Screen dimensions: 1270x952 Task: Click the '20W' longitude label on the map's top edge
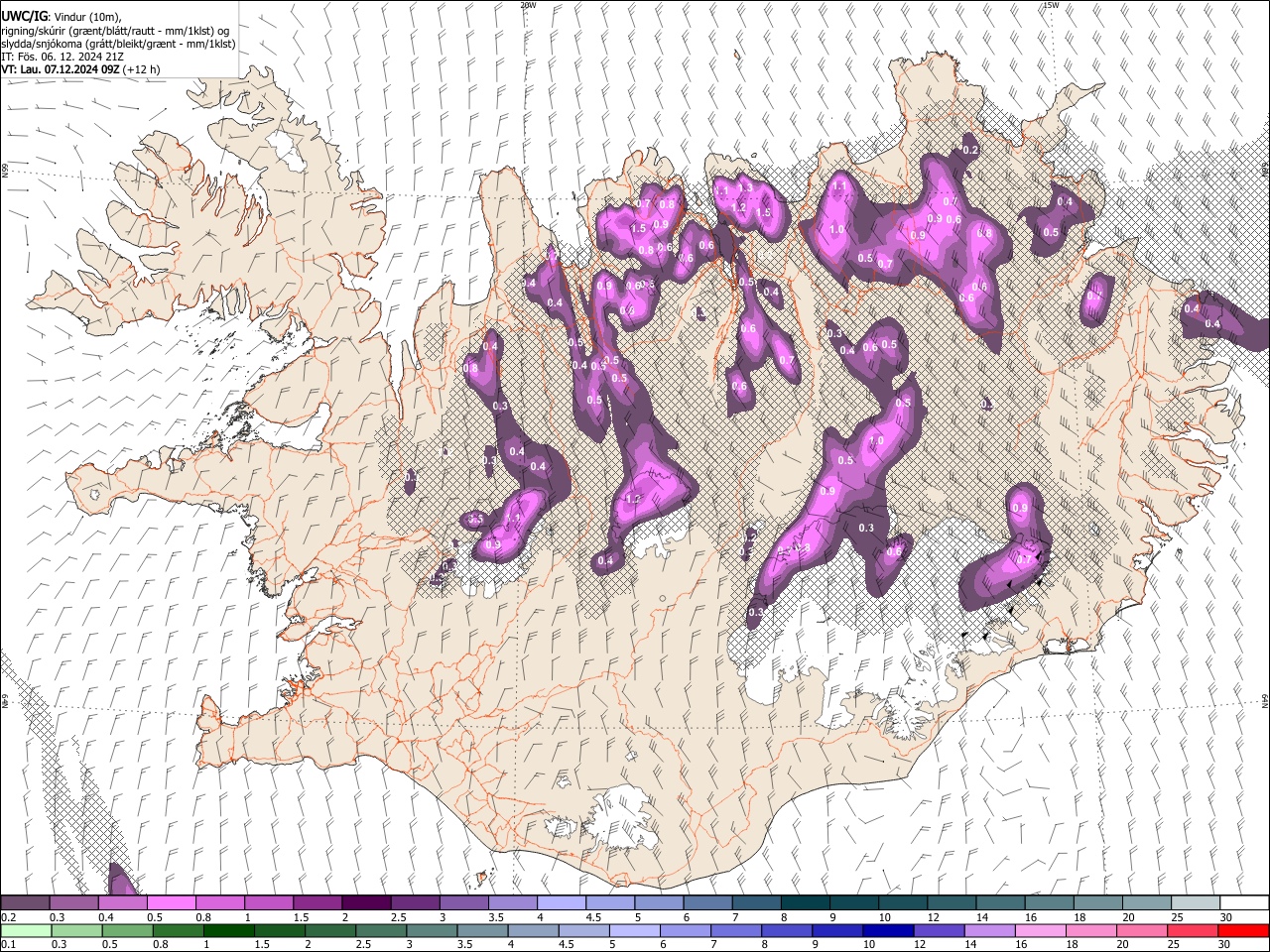(528, 5)
